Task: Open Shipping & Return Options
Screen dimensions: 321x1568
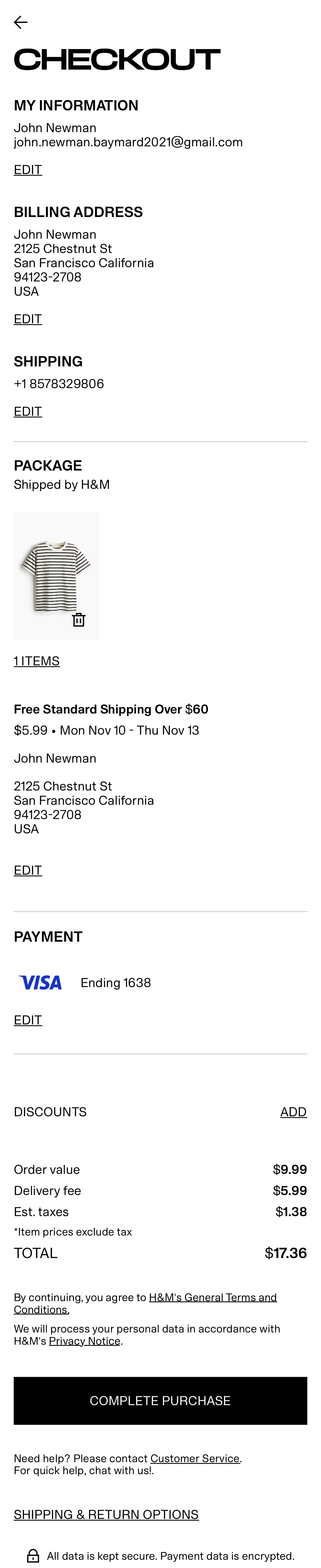Action: point(106,1514)
